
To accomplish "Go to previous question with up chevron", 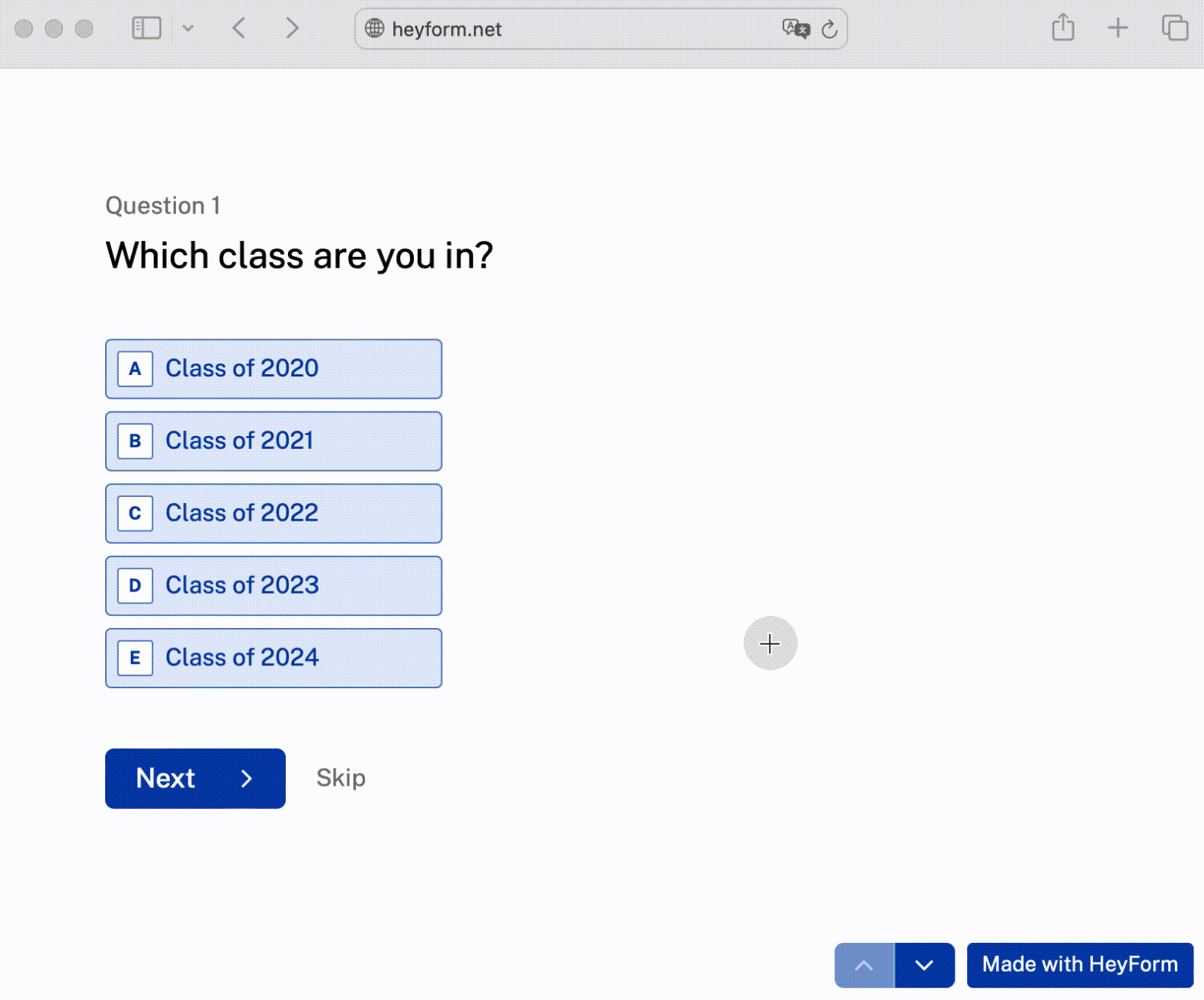I will (x=864, y=965).
